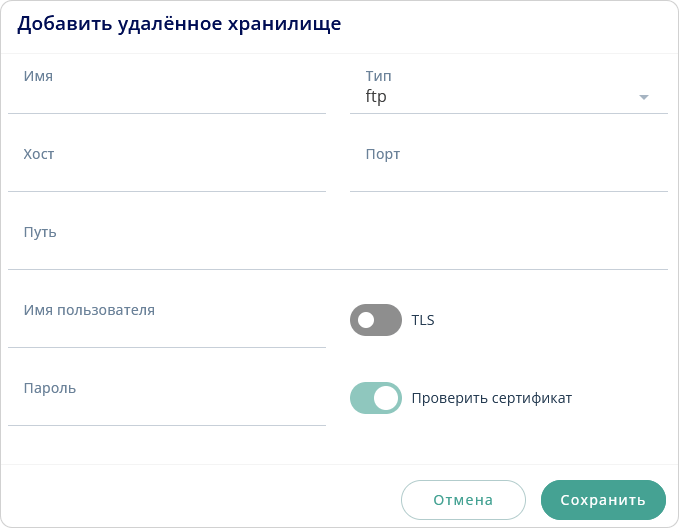
Task: Disable the Проверить сертификат switch
Action: [x=375, y=398]
